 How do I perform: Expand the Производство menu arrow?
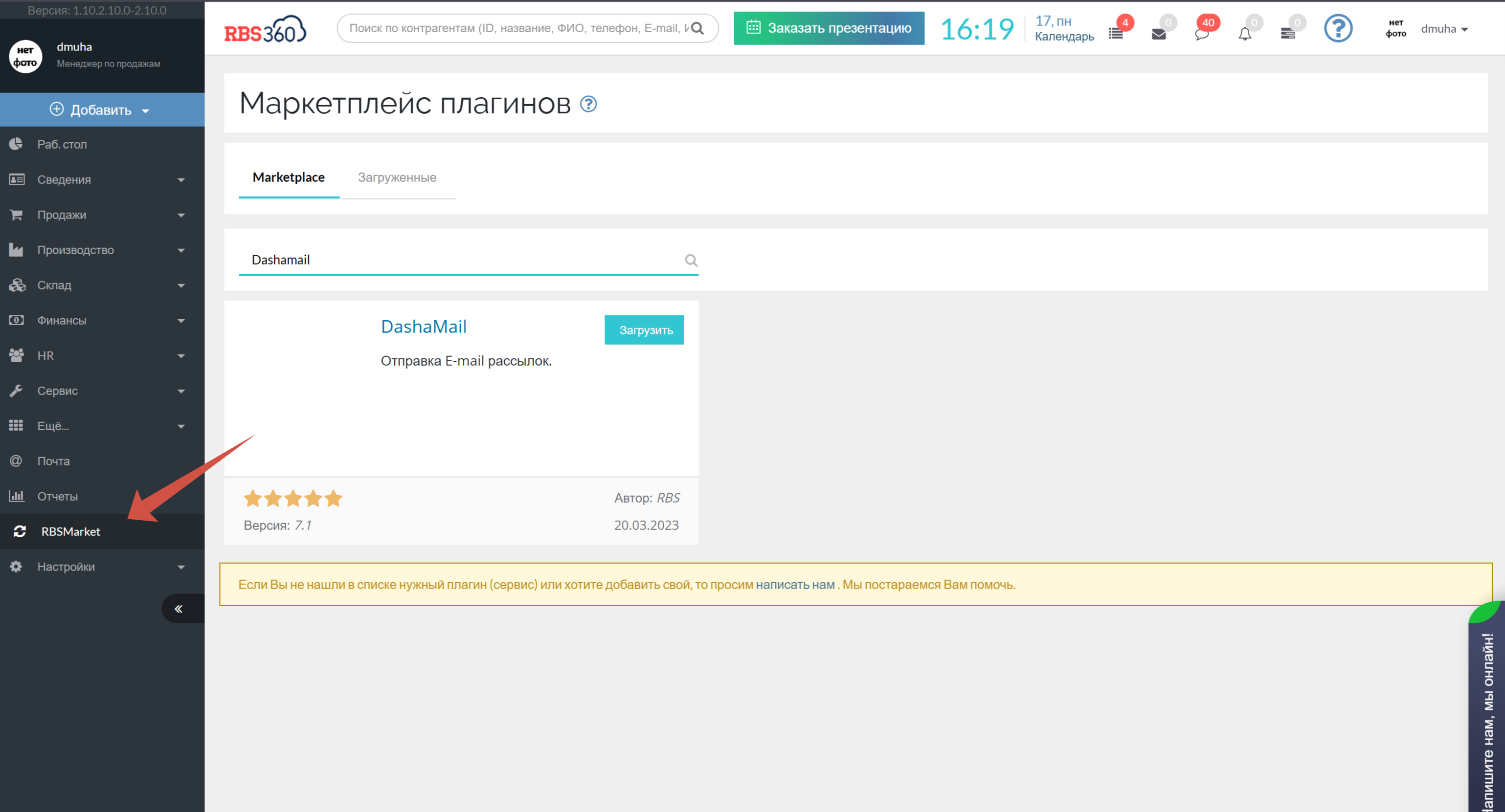pyautogui.click(x=181, y=250)
